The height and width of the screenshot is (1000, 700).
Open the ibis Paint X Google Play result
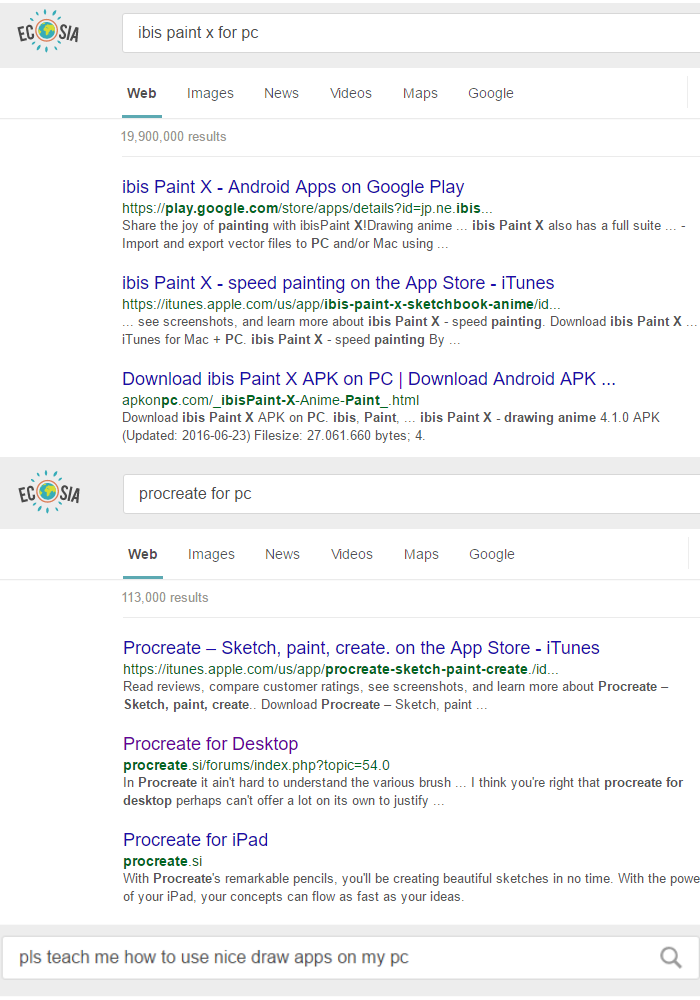tap(293, 187)
